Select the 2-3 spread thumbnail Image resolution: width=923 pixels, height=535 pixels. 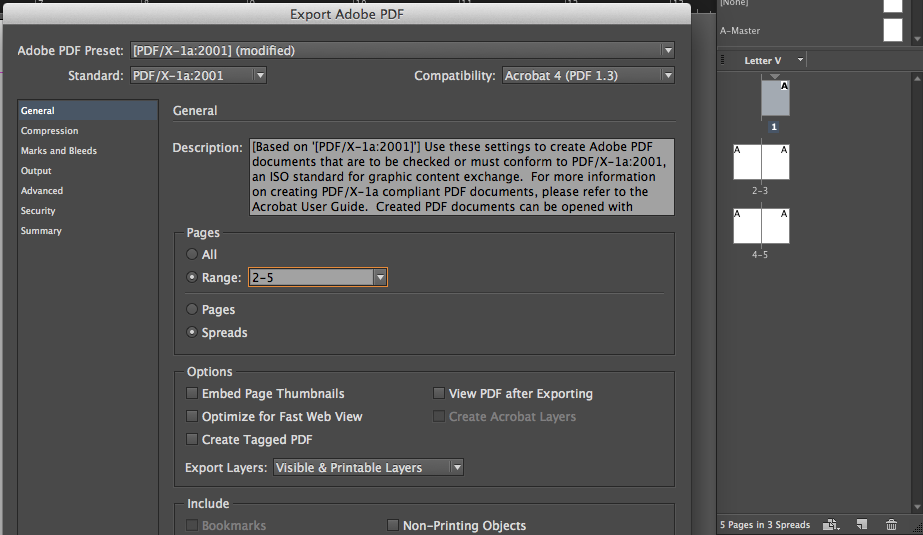[x=761, y=162]
